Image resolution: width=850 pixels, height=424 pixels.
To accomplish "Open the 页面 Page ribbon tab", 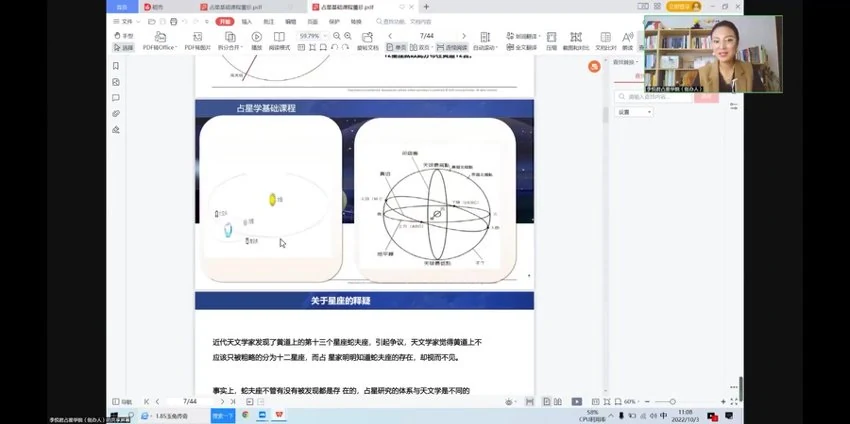I will click(313, 22).
